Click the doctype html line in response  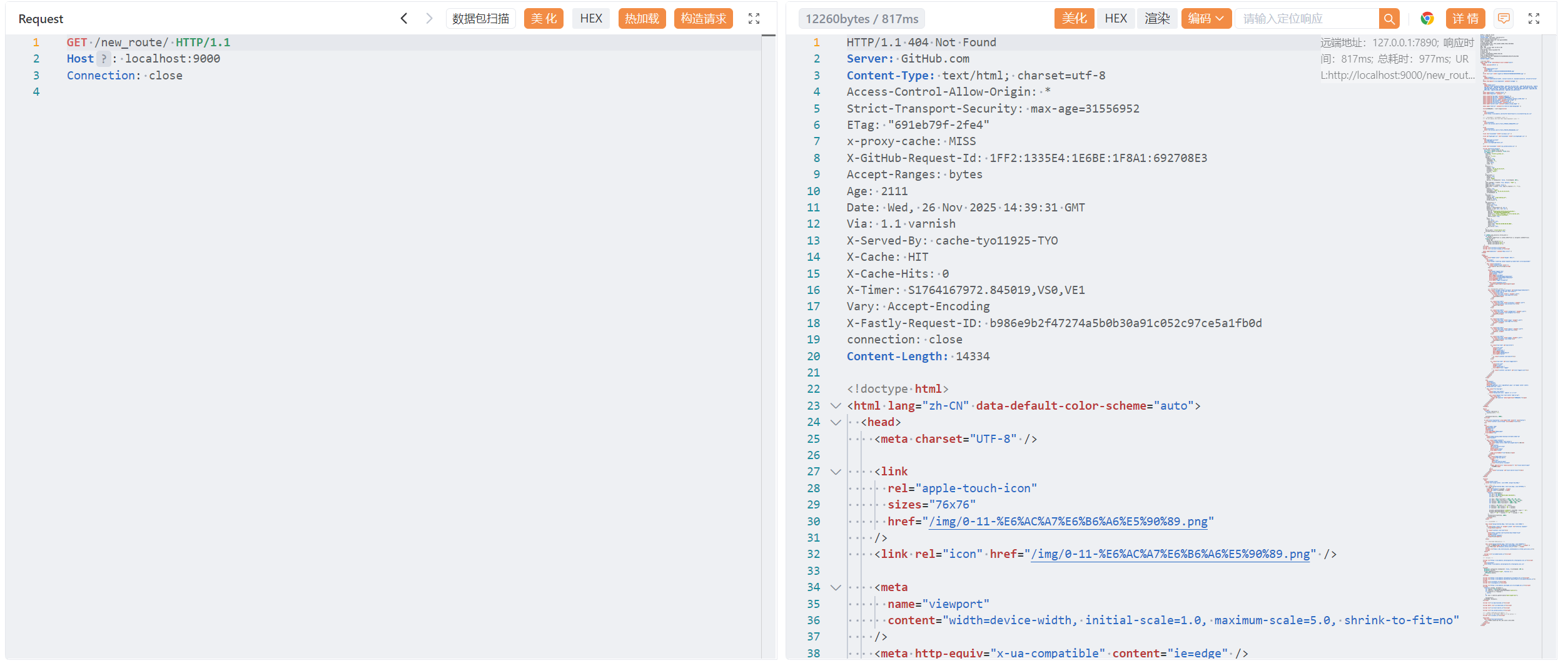pos(898,389)
